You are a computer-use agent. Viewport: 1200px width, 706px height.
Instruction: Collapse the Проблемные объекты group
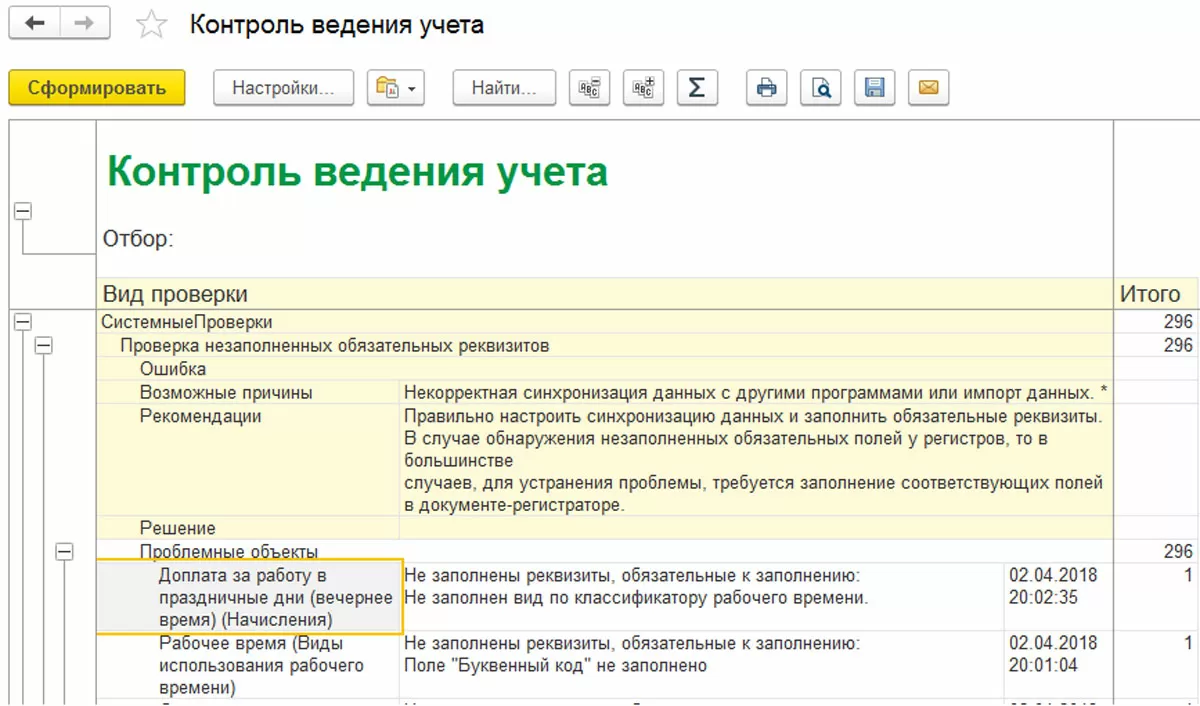click(x=64, y=551)
